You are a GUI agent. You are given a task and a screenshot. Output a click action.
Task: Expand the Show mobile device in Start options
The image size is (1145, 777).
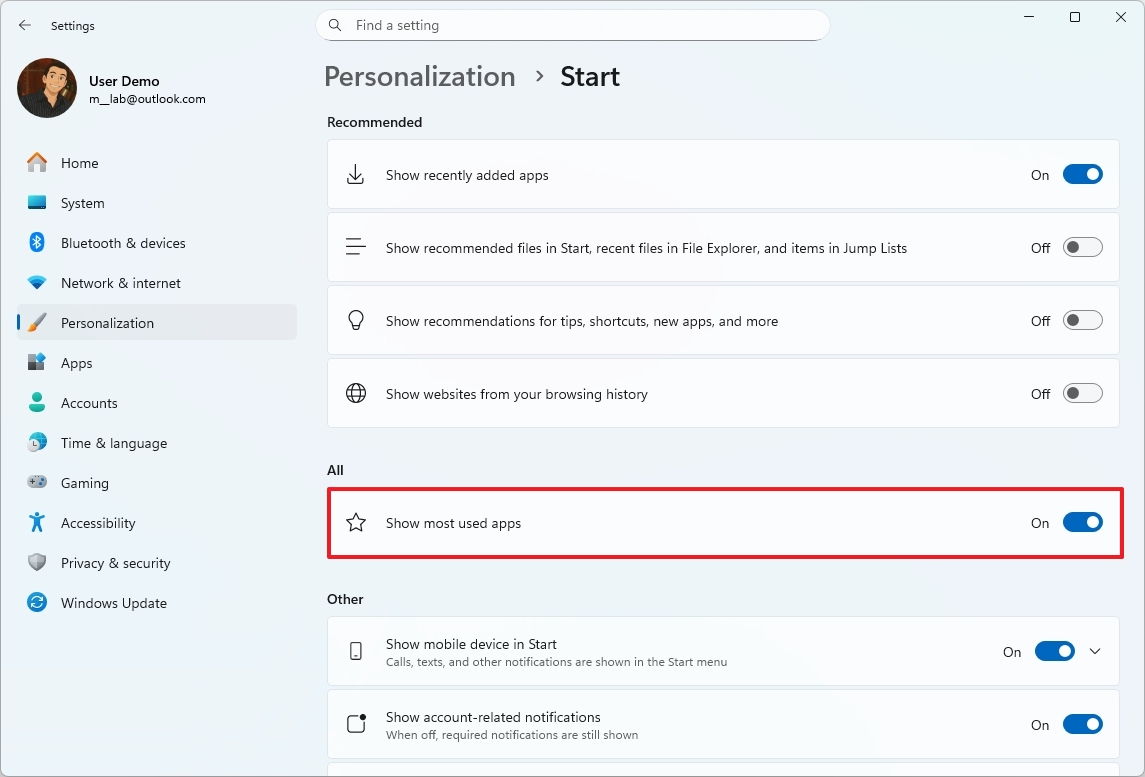click(1095, 652)
